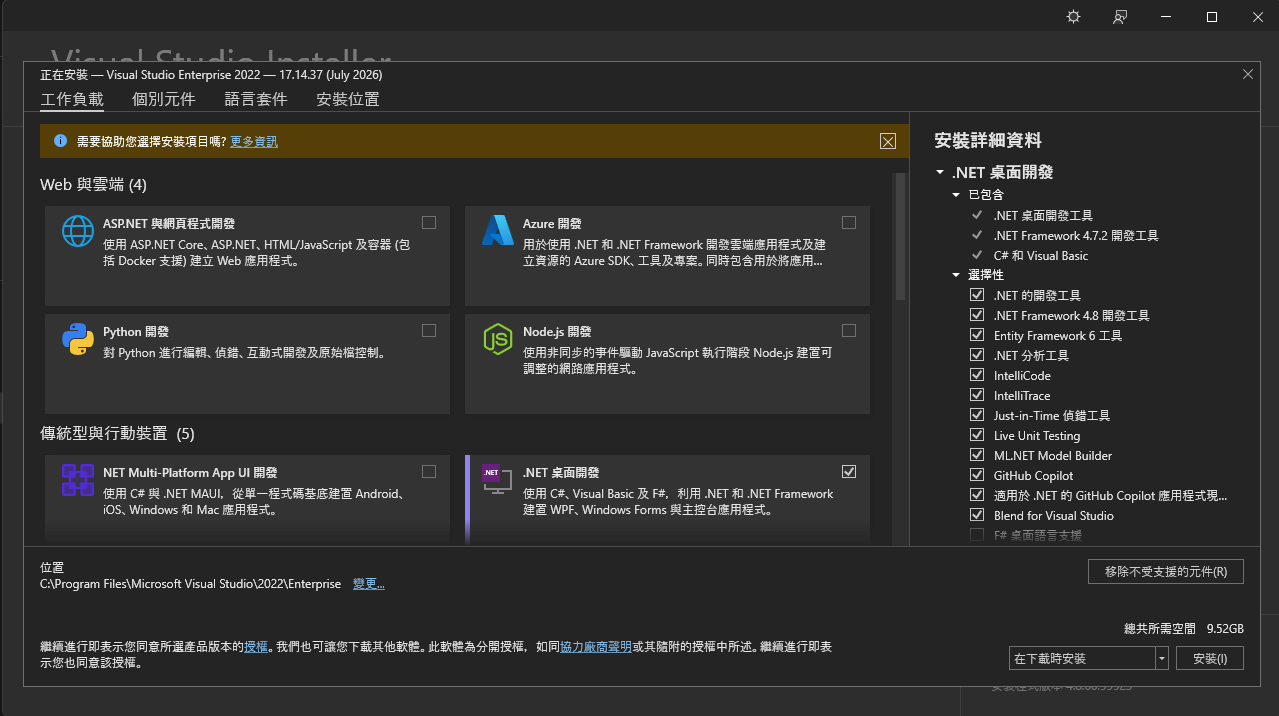Click the .NET desktop development monitor icon
The image size is (1279, 716).
pos(497,480)
